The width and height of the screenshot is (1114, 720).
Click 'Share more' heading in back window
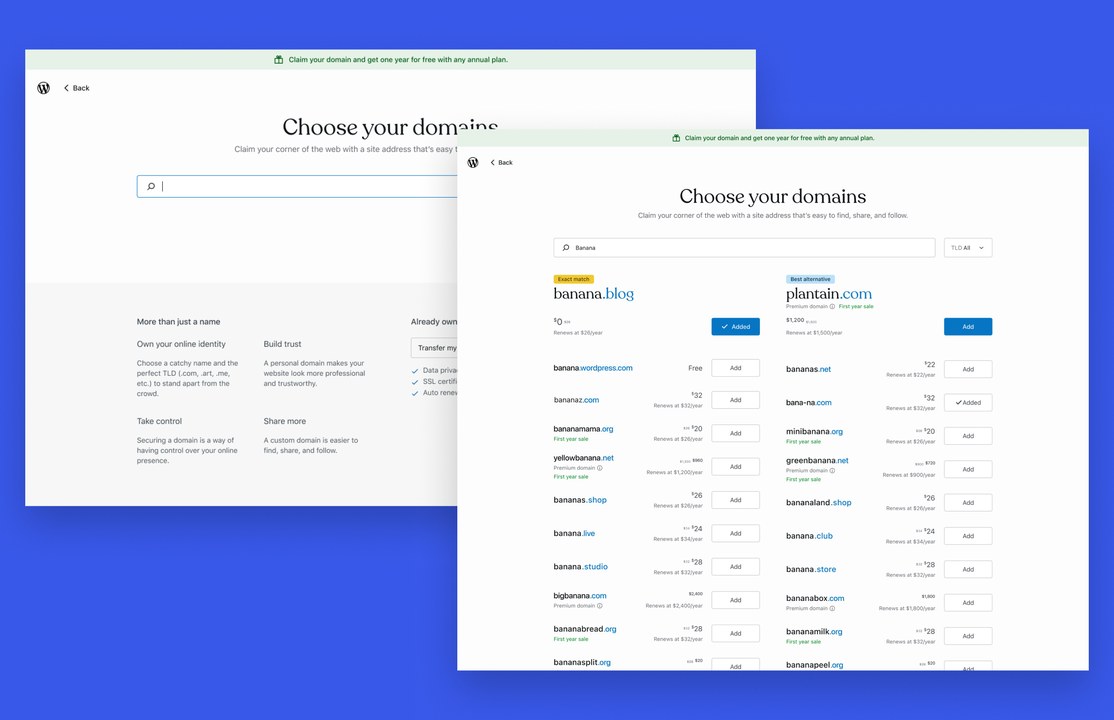[285, 421]
